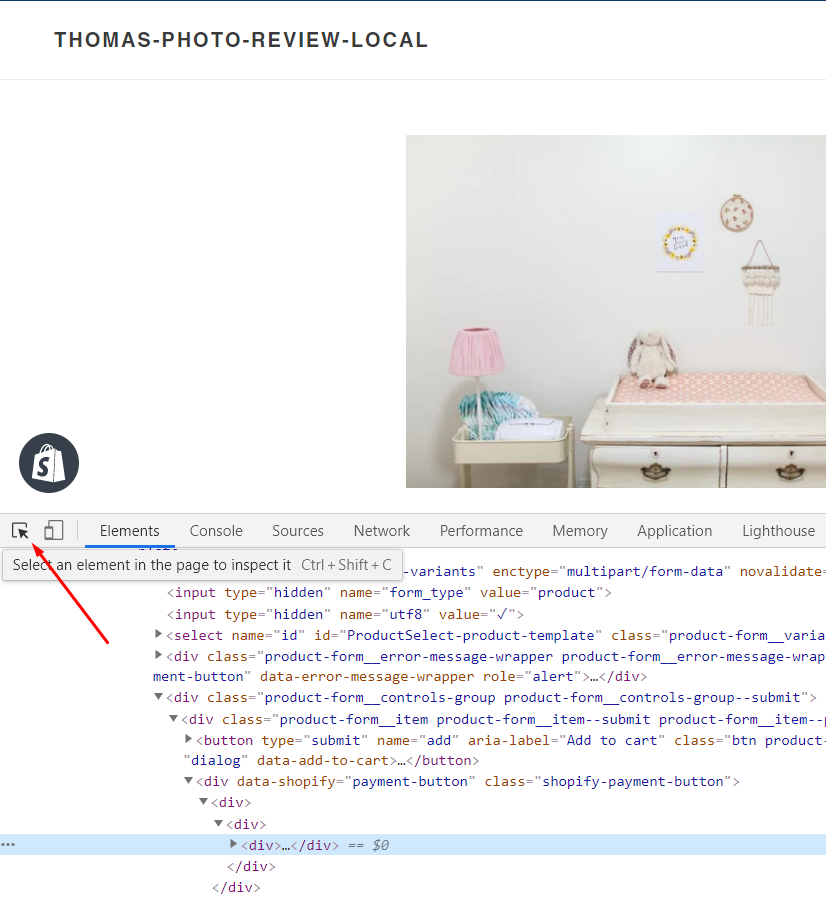Screen dimensions: 826x897
Task: Select the "dialog" data-add-to-cart closing line
Action: [331, 761]
